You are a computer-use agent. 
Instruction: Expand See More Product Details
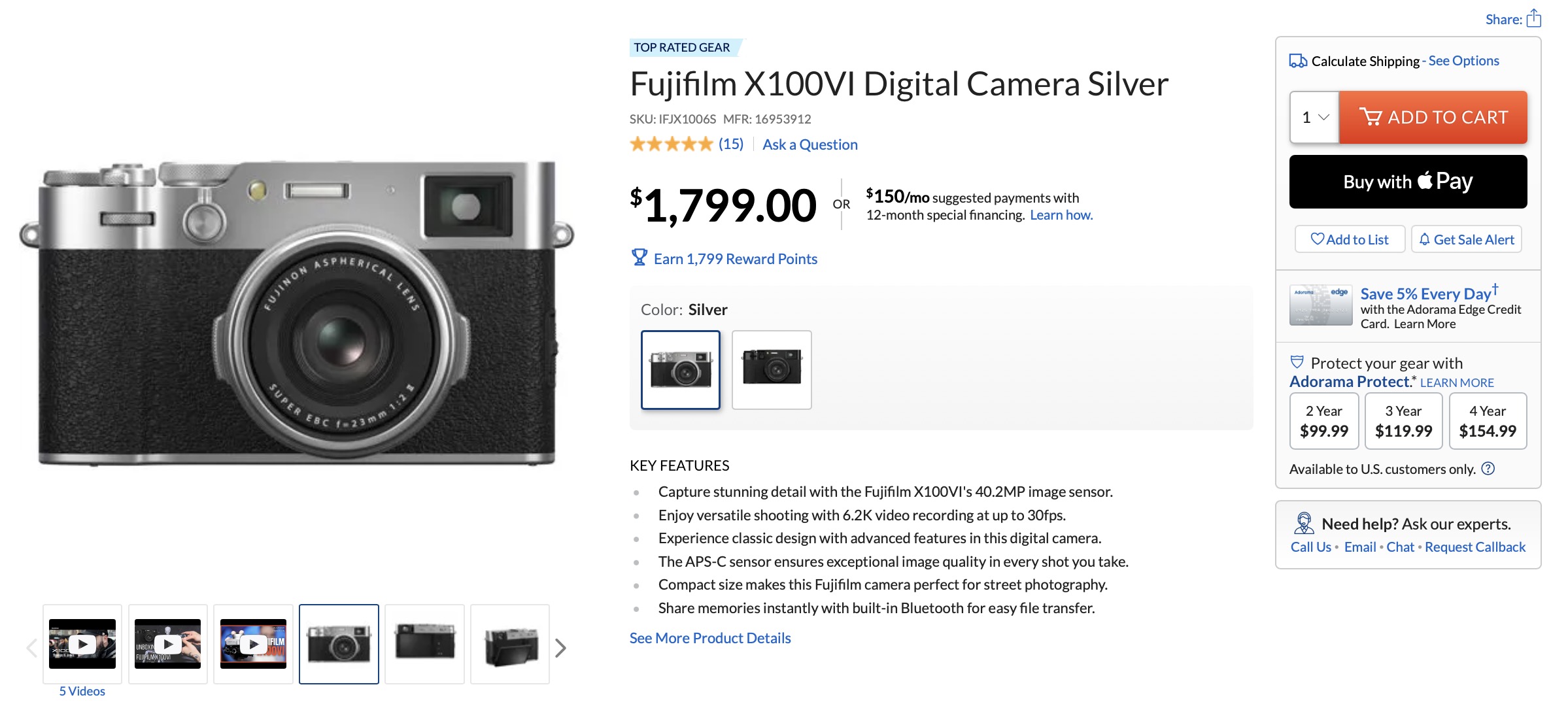[710, 638]
